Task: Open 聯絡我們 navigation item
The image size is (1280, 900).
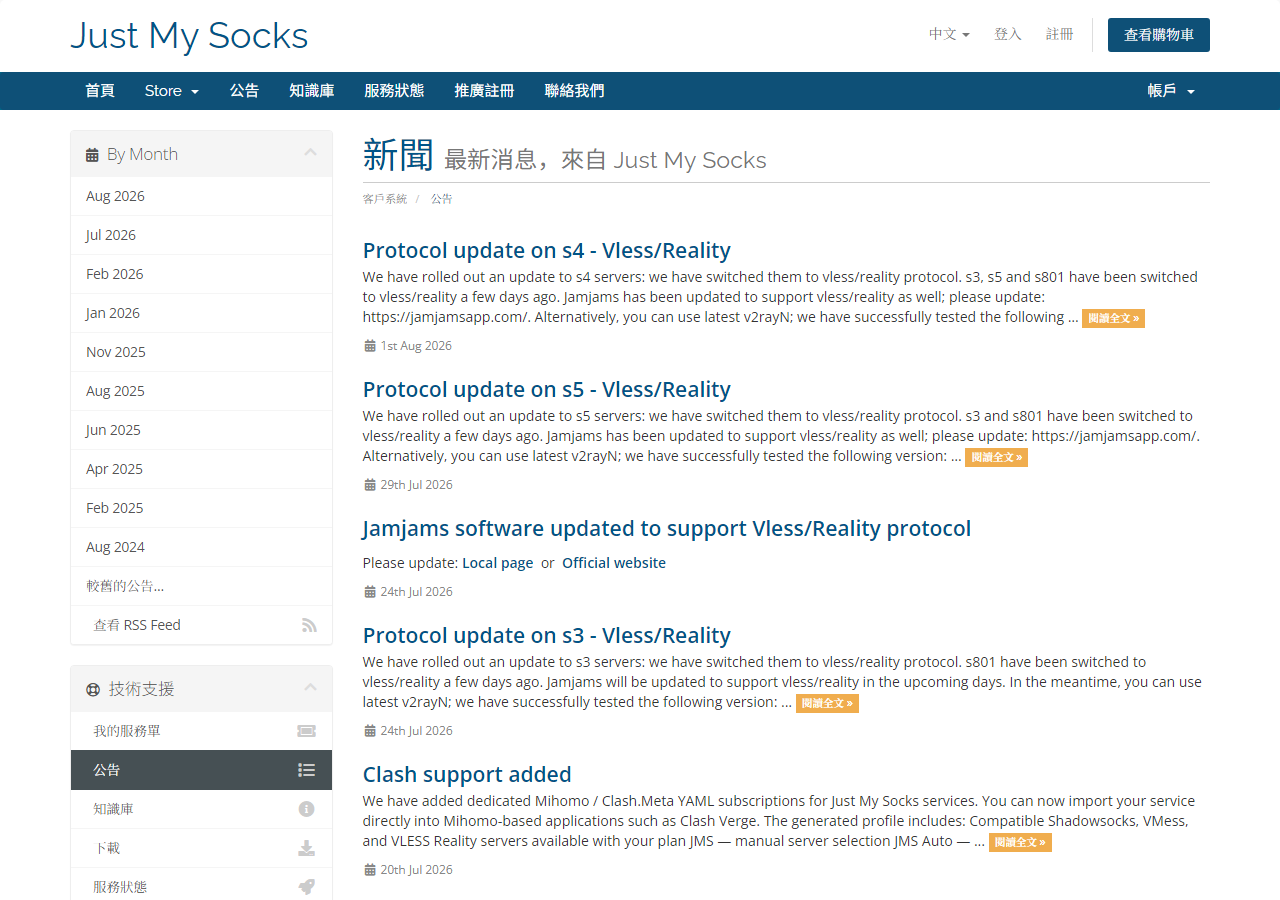Action: click(574, 91)
